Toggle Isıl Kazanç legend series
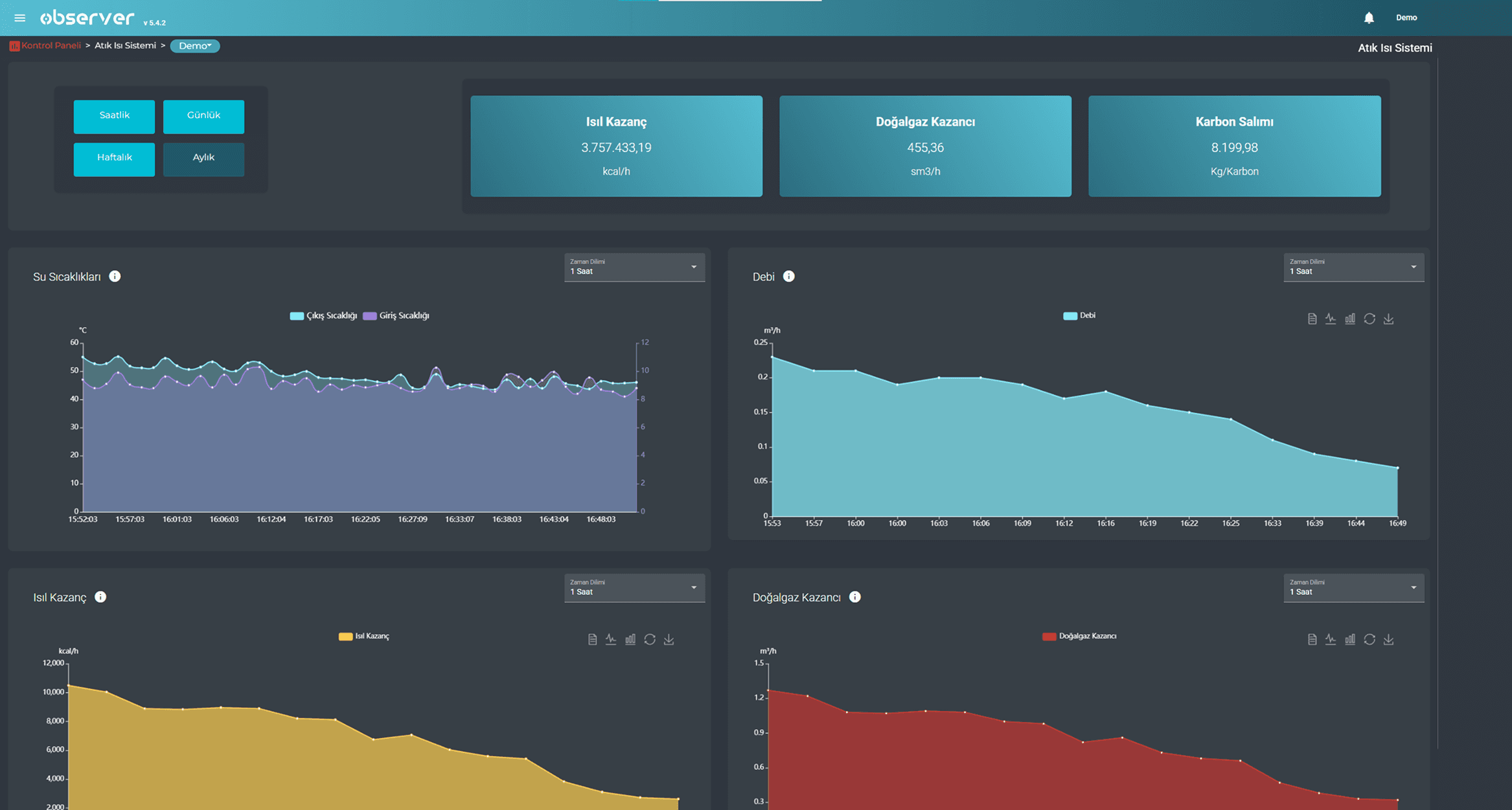1512x810 pixels. click(x=364, y=636)
